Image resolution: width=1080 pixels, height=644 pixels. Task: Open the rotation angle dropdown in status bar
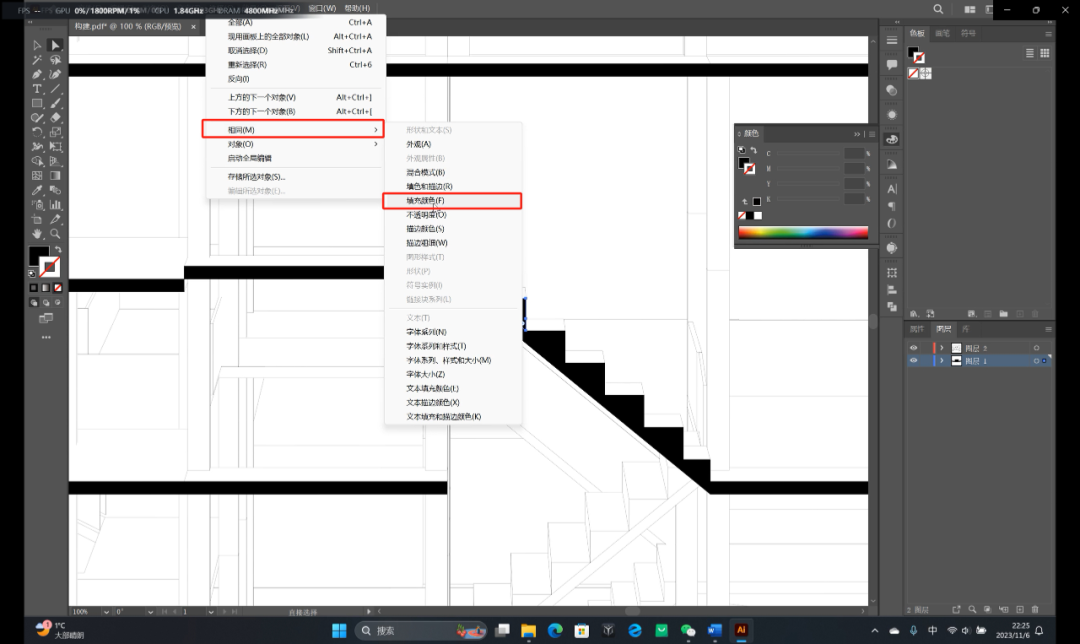tap(150, 612)
